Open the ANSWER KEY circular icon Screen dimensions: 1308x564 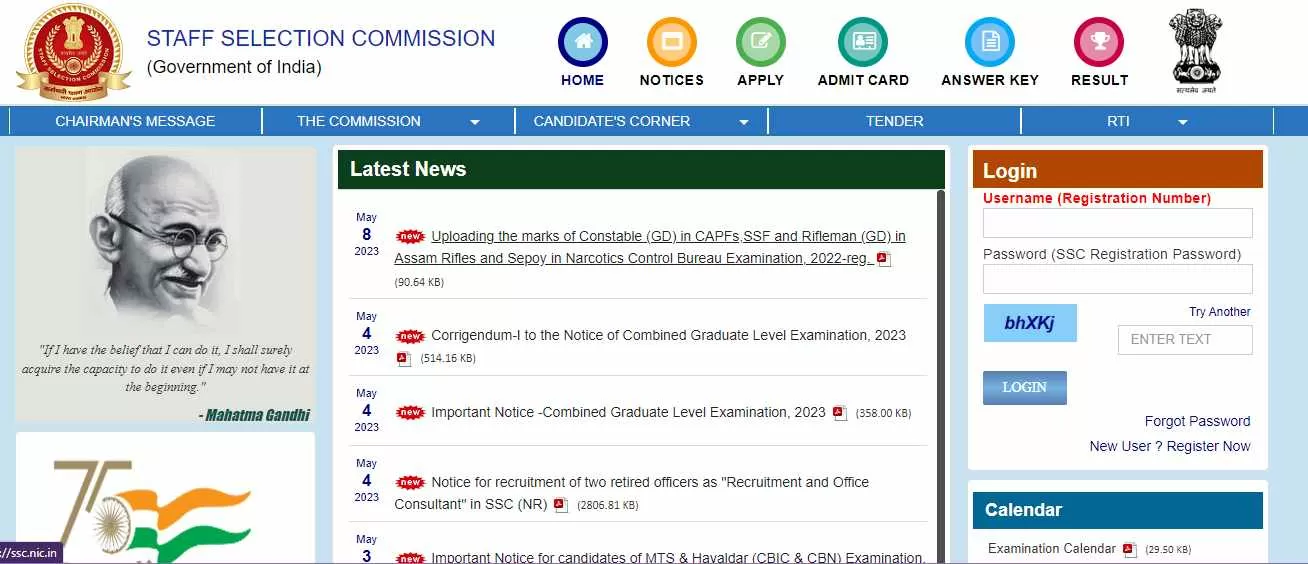(x=990, y=43)
